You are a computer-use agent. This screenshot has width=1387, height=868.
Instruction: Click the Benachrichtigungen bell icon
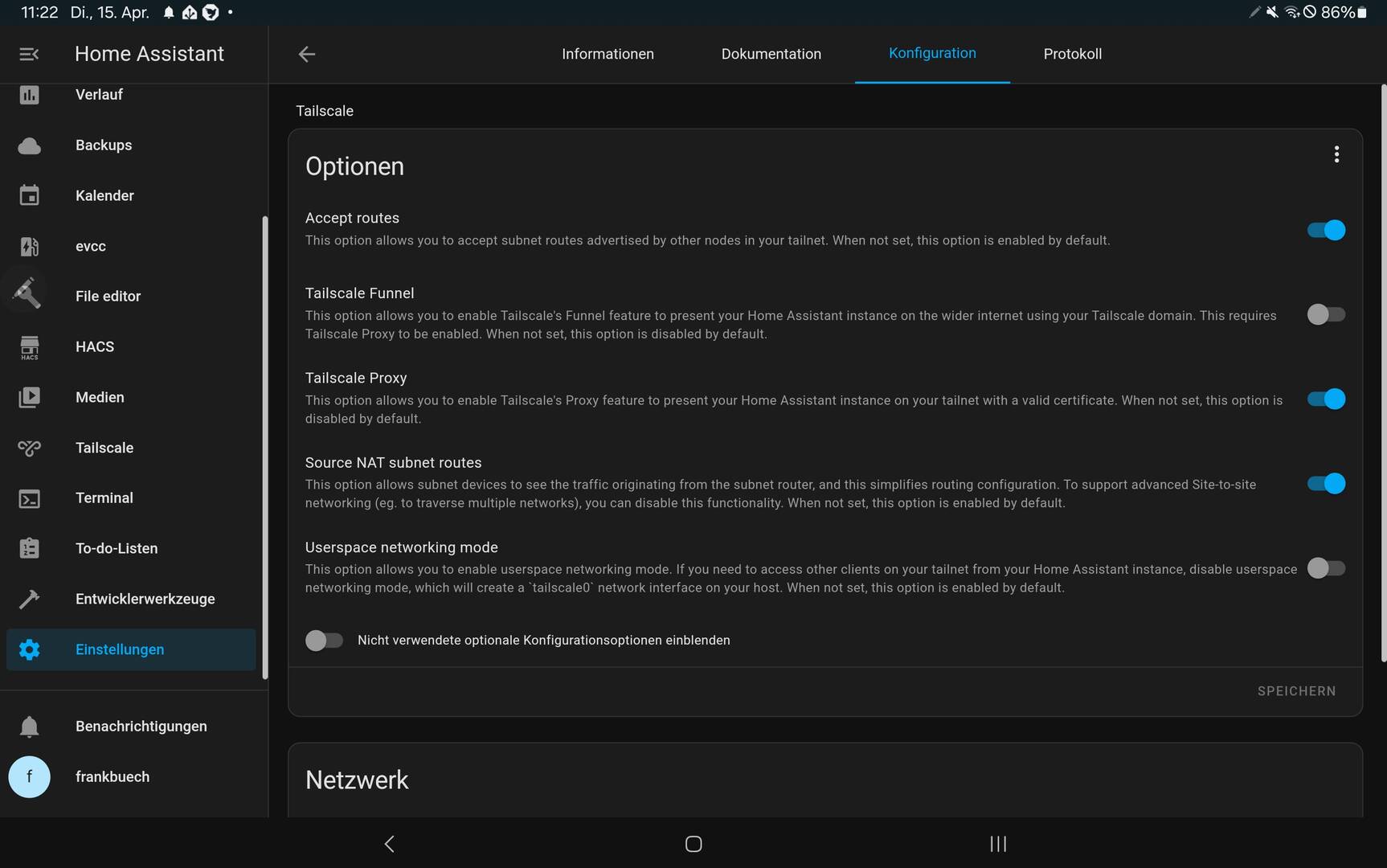[x=29, y=727]
